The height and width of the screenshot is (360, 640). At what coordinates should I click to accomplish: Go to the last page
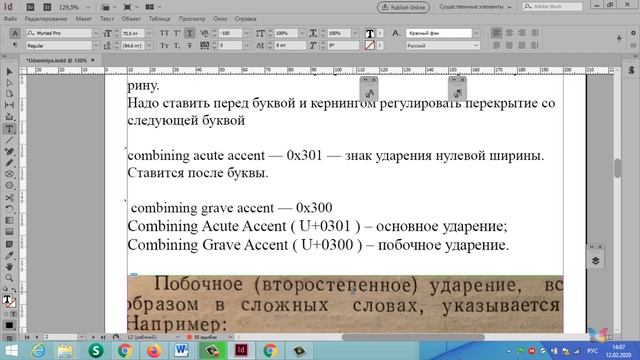(102, 337)
